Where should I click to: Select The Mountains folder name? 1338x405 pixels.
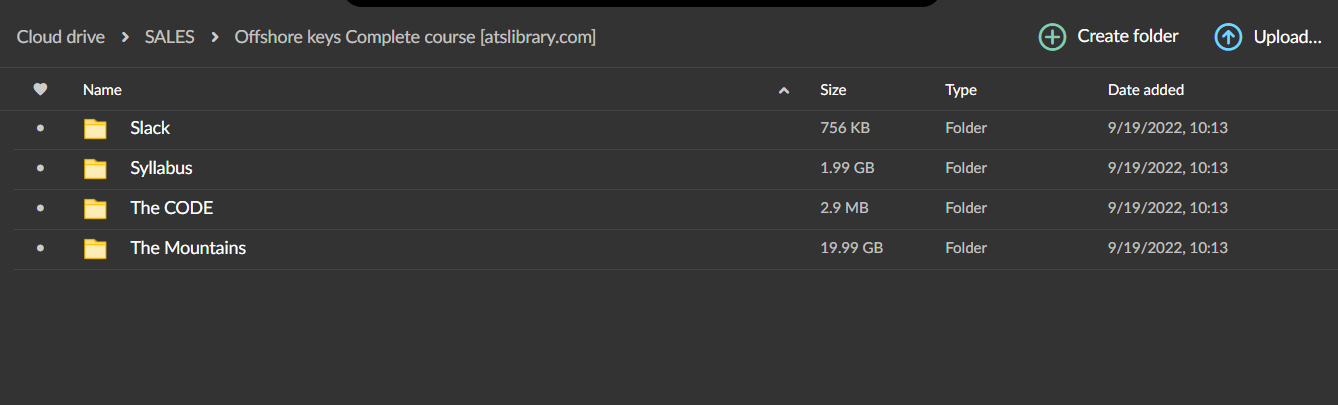188,248
